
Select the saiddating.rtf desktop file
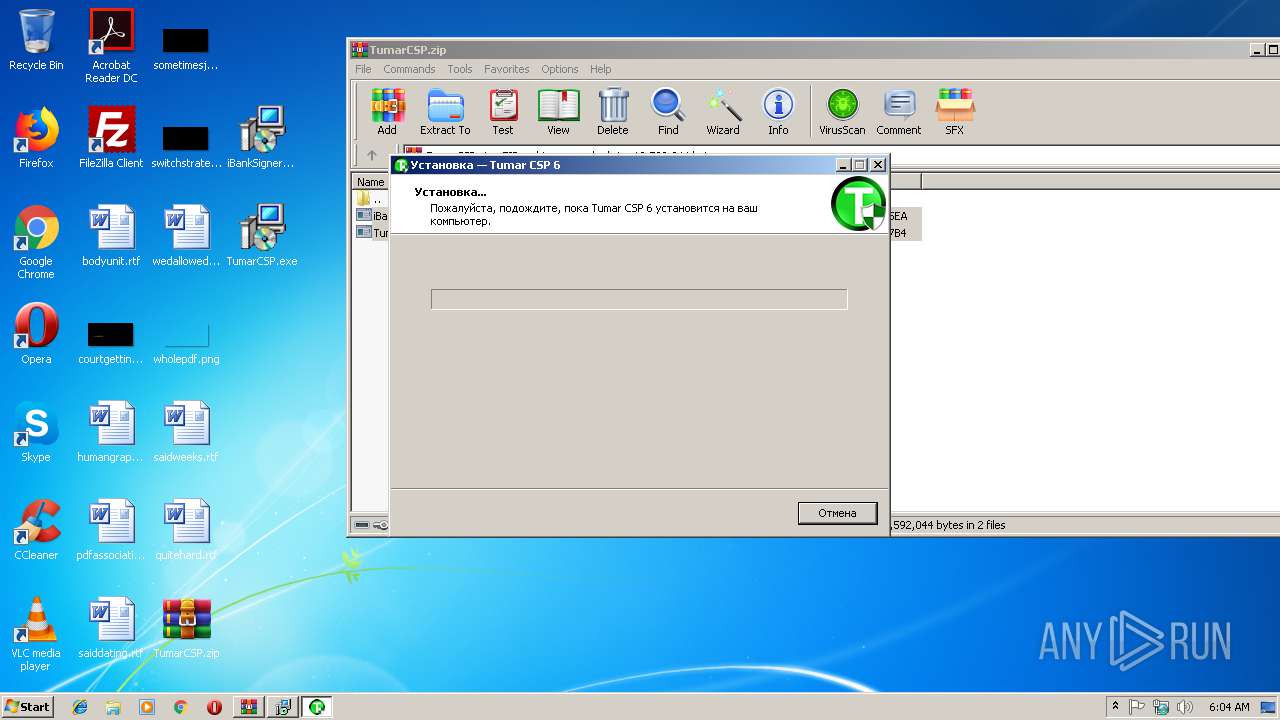click(x=111, y=628)
